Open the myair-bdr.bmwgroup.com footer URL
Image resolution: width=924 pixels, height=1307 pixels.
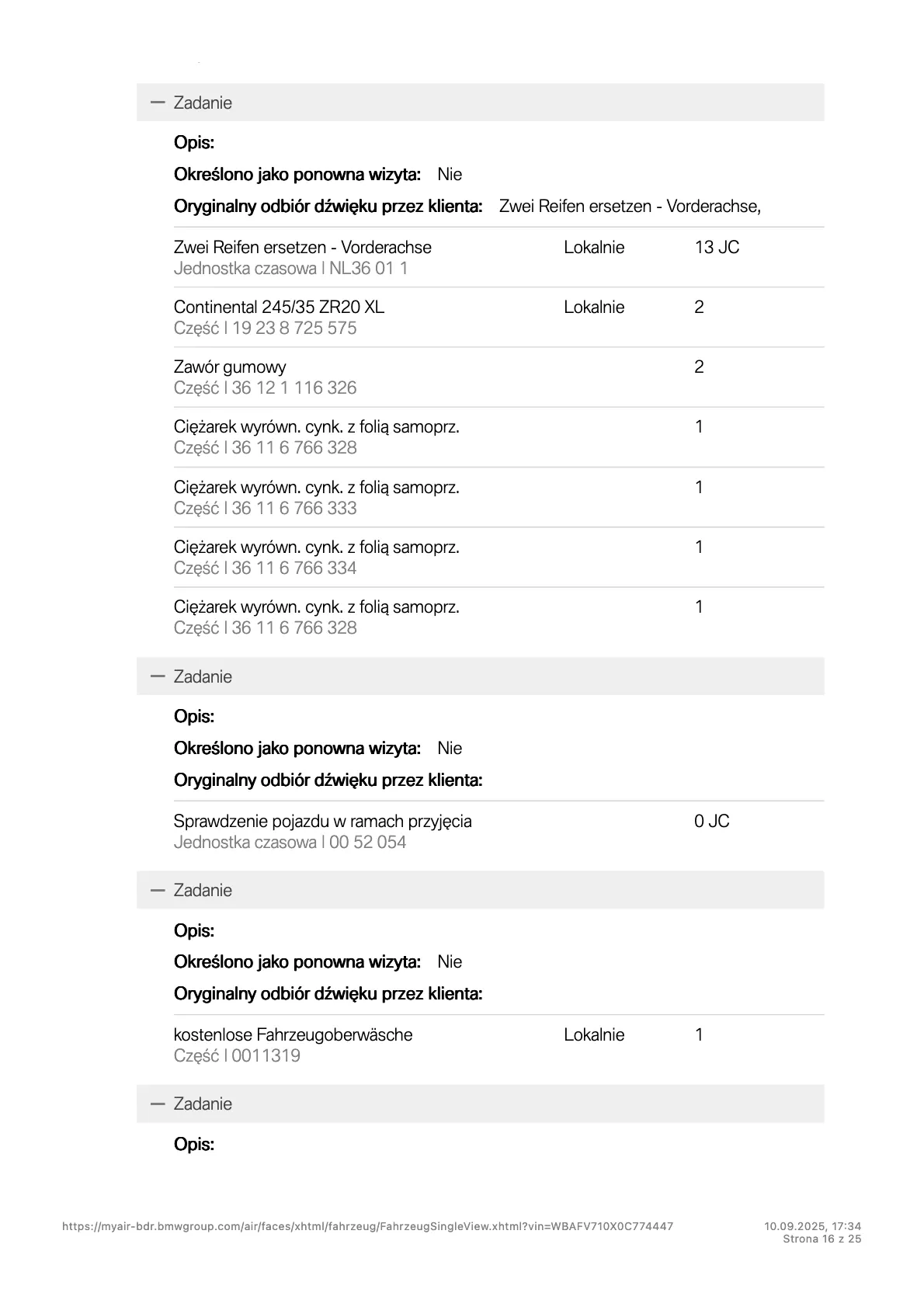367,1226
